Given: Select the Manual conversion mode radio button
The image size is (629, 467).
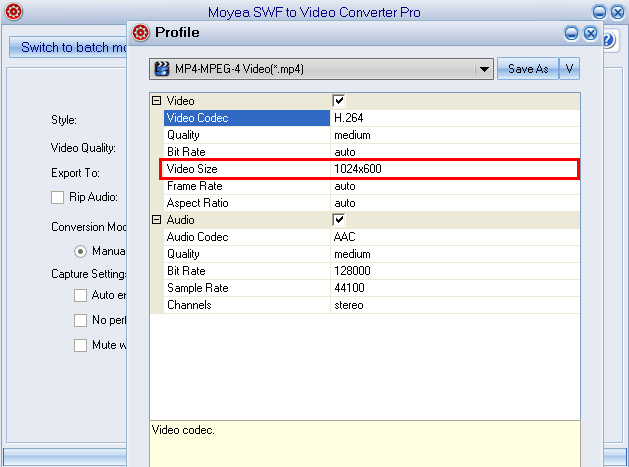Looking at the screenshot, I should point(80,252).
